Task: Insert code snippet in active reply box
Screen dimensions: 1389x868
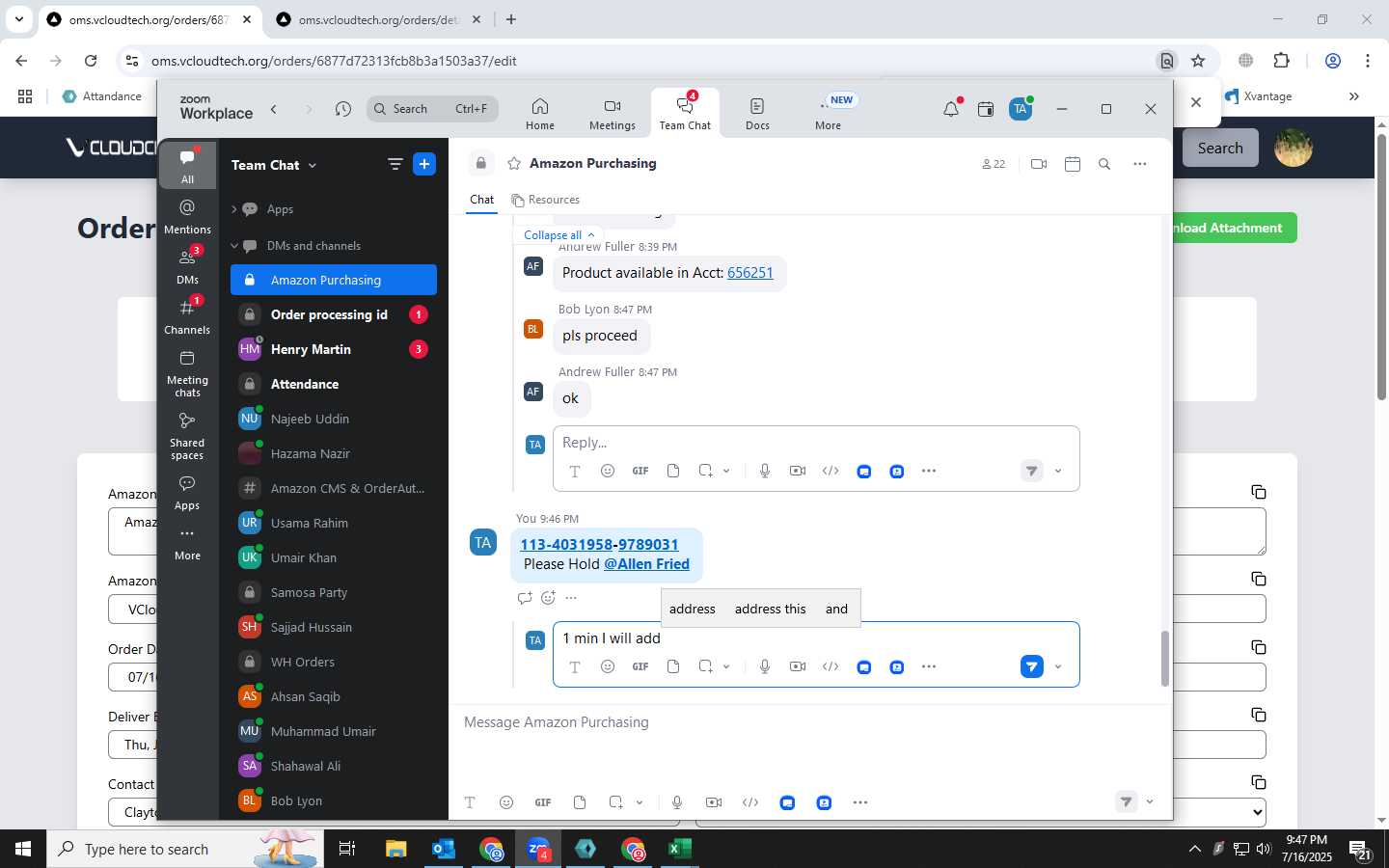Action: [x=831, y=666]
